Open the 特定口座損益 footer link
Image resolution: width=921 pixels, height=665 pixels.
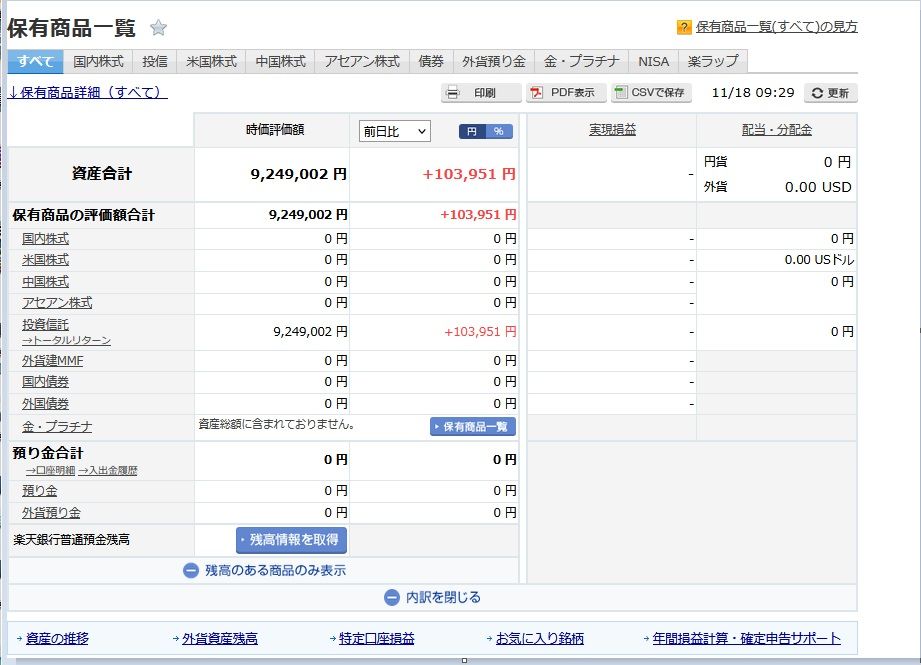[377, 639]
